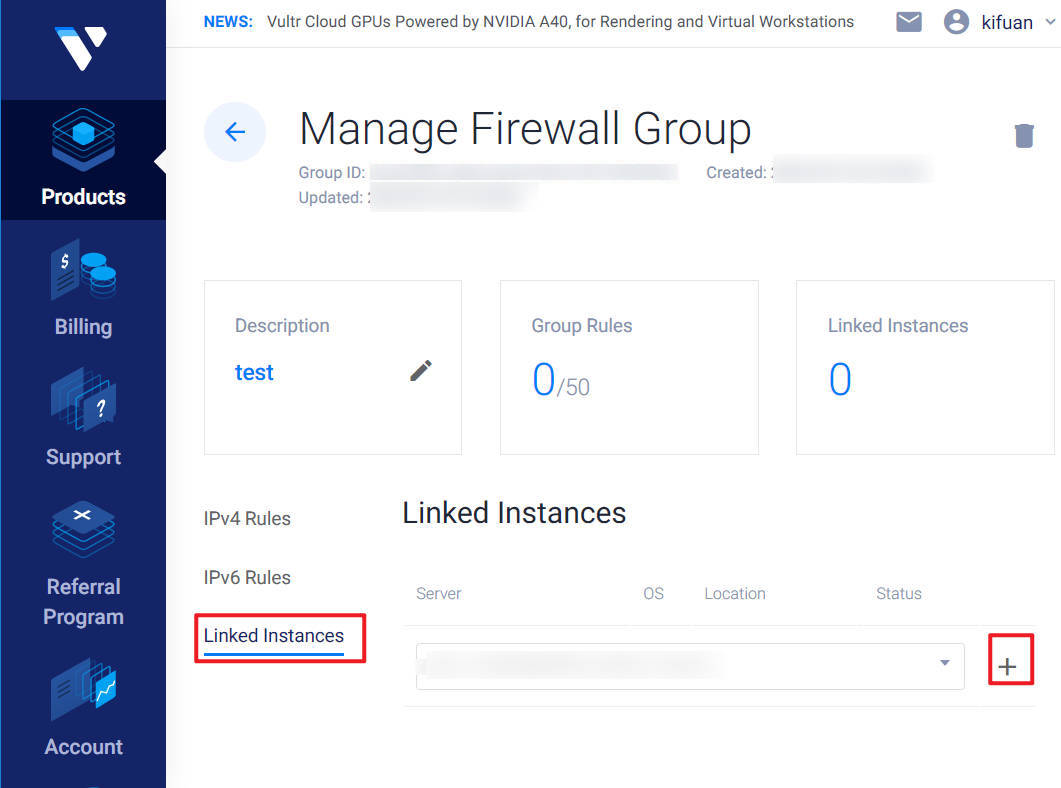Image resolution: width=1061 pixels, height=788 pixels.
Task: Expand the server selection dropdown
Action: [690, 665]
